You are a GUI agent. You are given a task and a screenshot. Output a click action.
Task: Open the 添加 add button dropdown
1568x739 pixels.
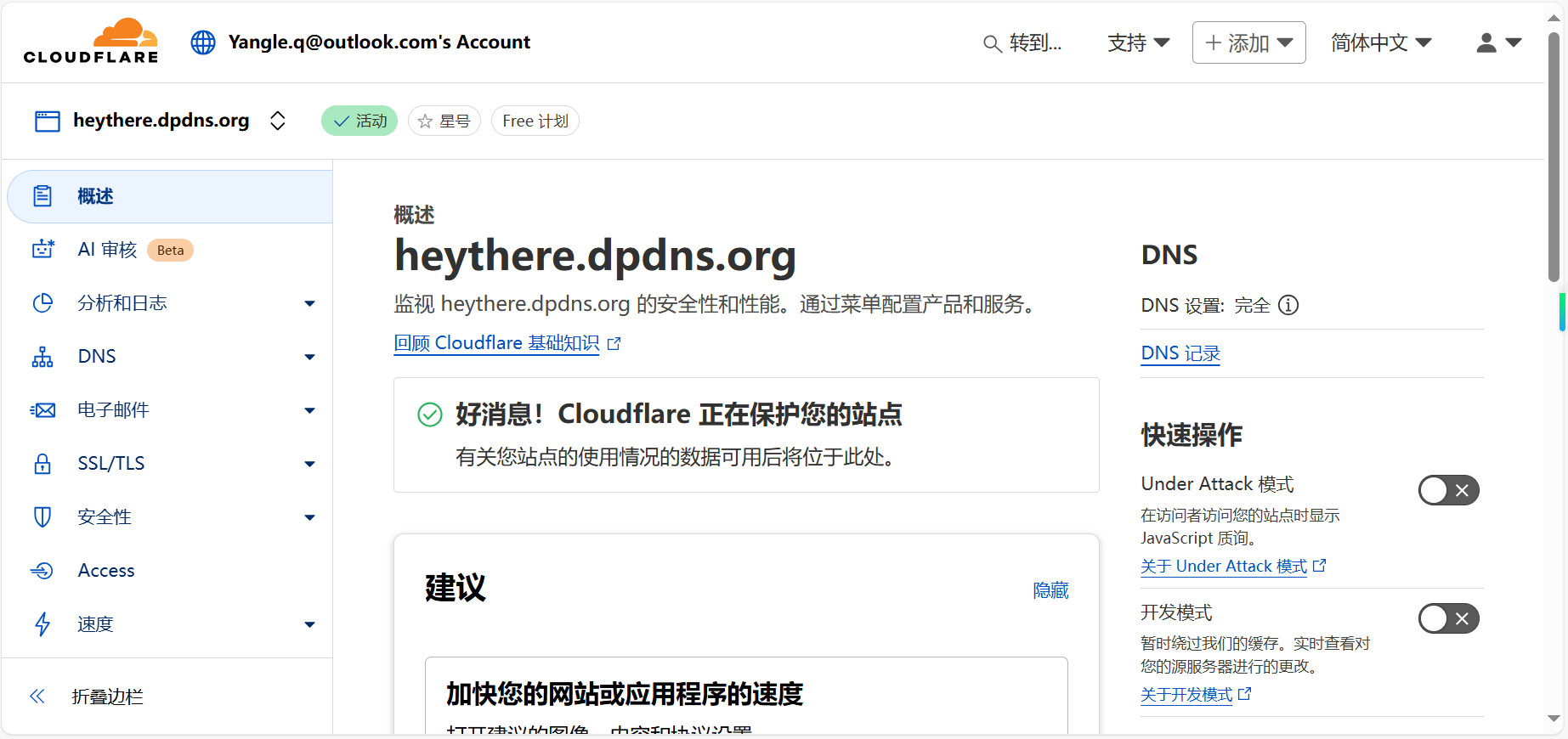[x=1248, y=42]
